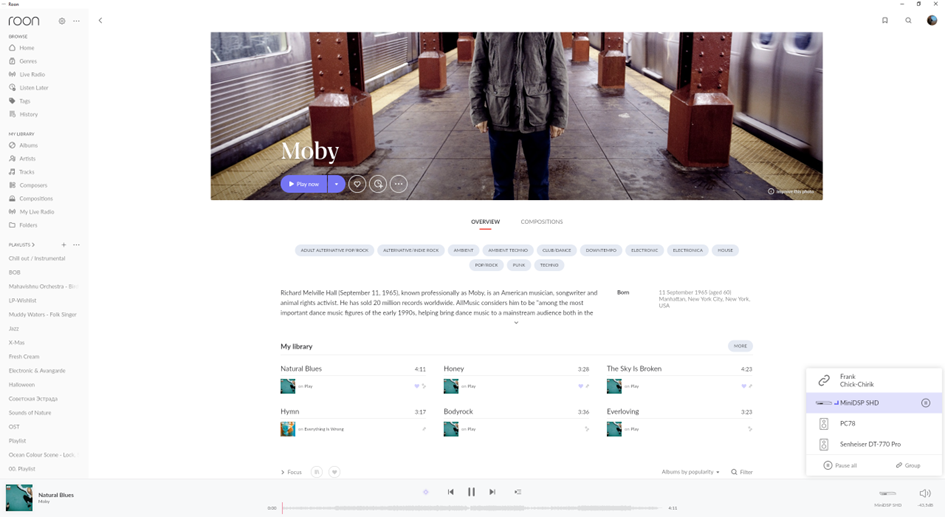This screenshot has height=517, width=945.
Task: Open zone picker MiniDSP SHD in playbar
Action: point(888,497)
